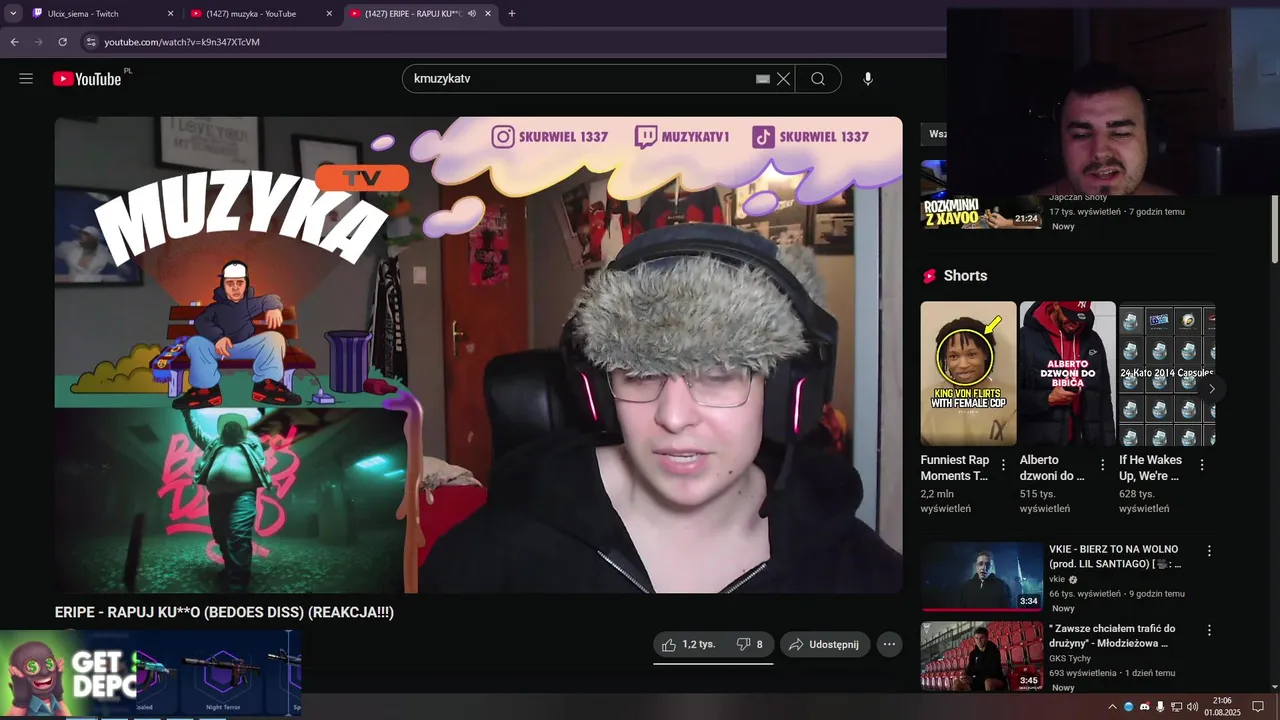Screen dimensions: 1280x720
Task: Open options for Funniest Rap Moments short
Action: 1003,465
